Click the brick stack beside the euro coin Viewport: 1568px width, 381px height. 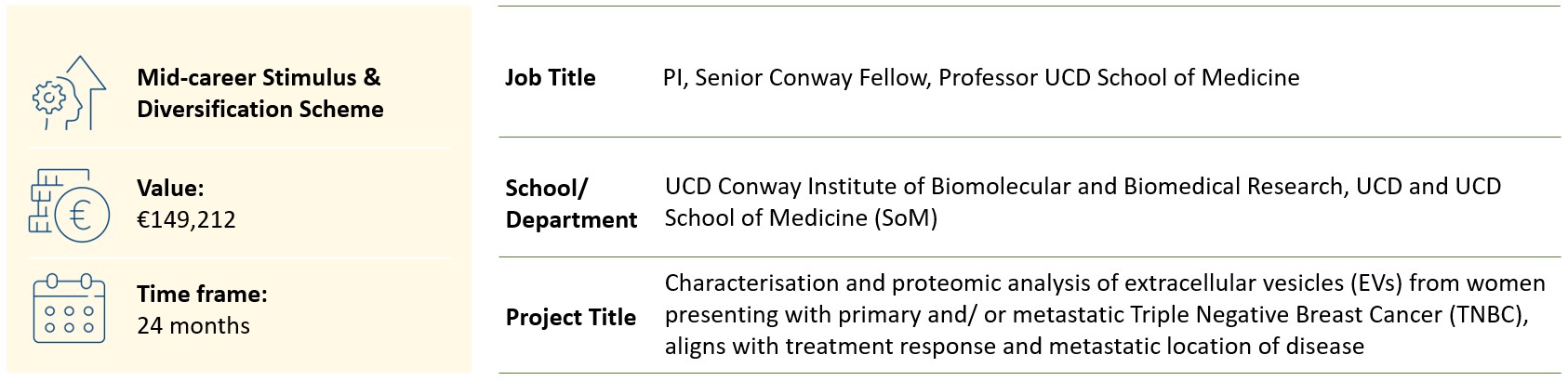coord(45,200)
